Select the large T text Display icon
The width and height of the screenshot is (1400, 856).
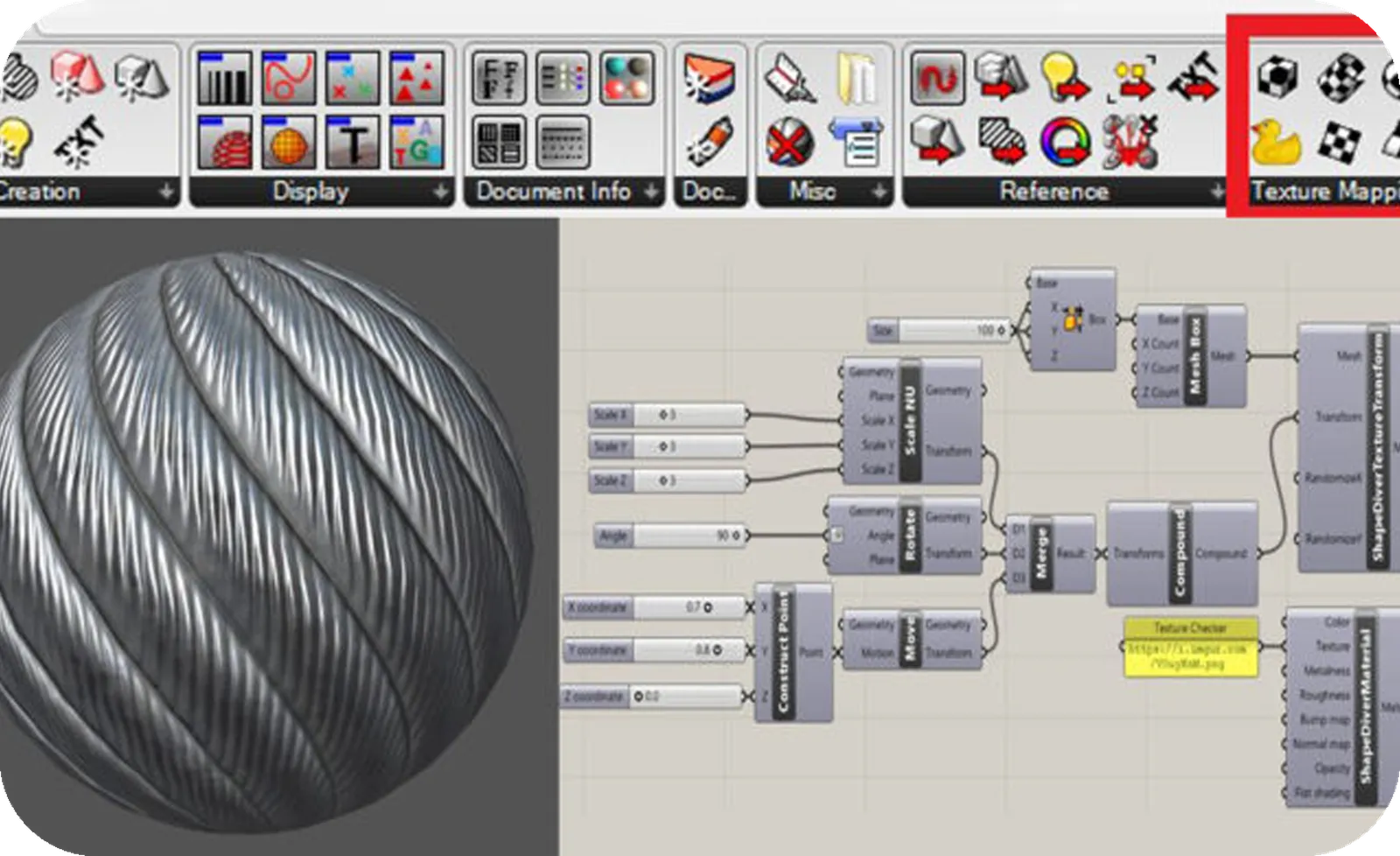[353, 142]
